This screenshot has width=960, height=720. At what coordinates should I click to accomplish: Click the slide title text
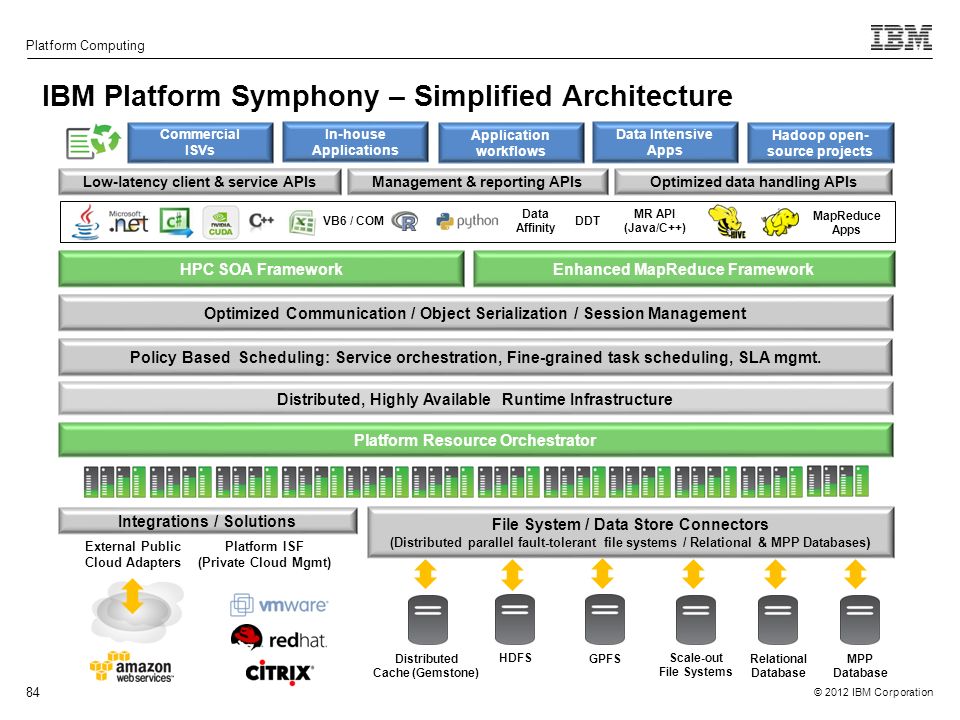pos(387,96)
